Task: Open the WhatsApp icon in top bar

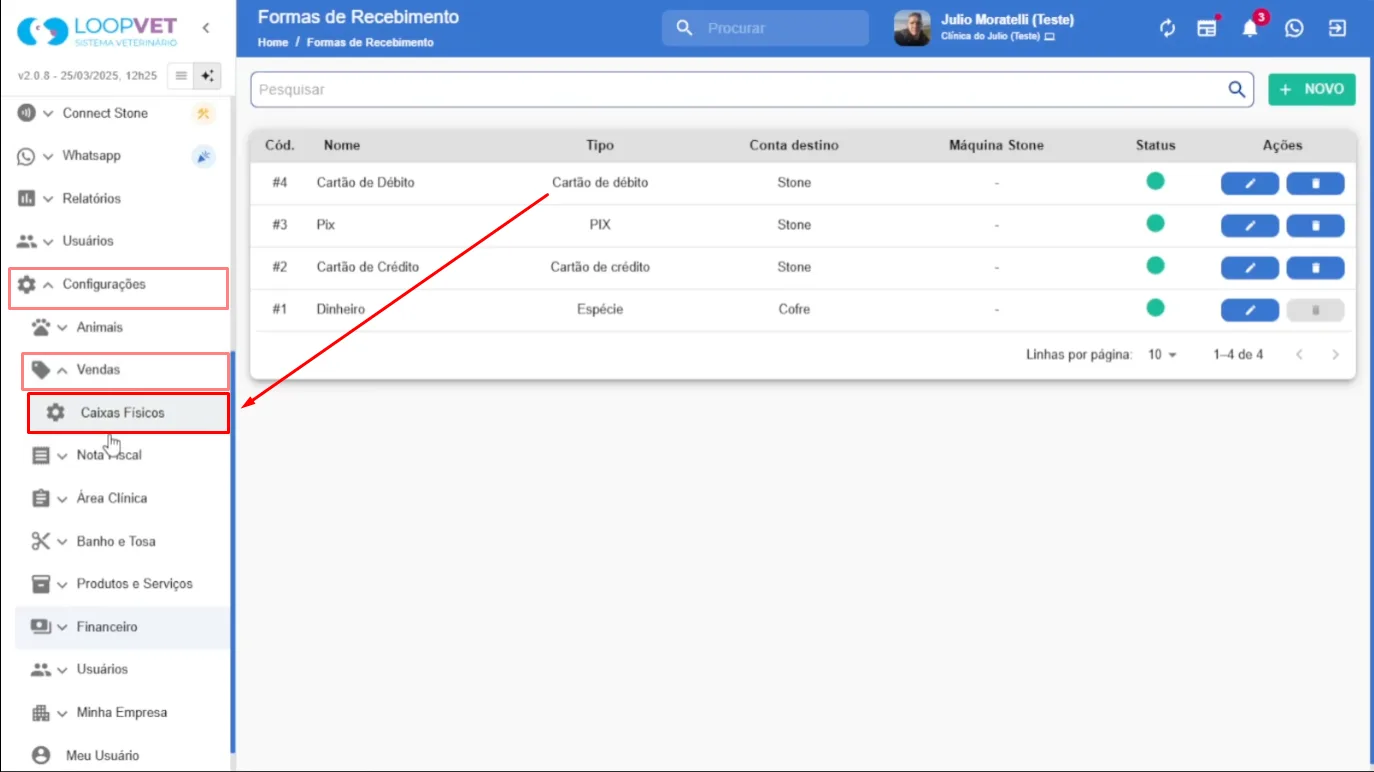Action: 1294,28
